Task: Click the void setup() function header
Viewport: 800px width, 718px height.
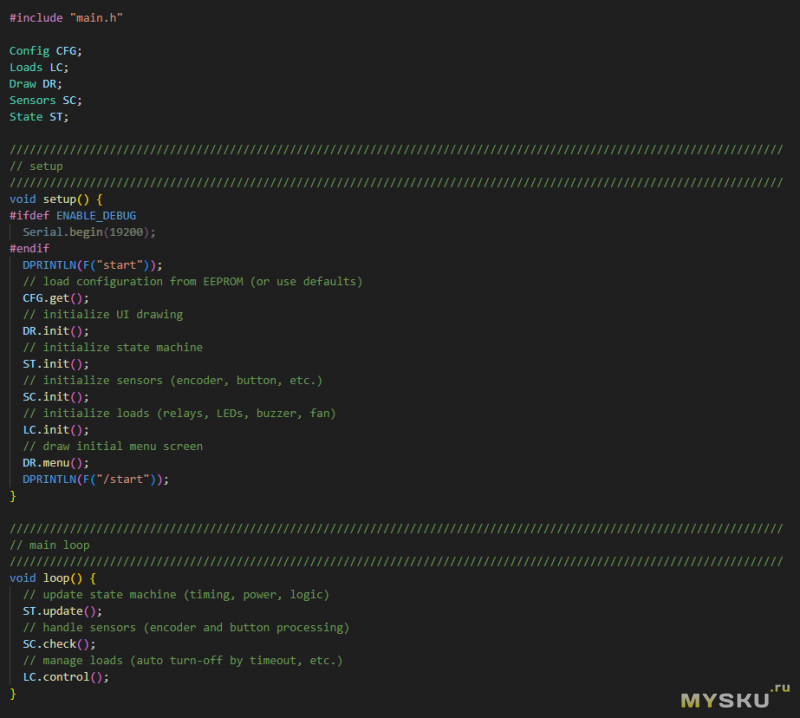Action: point(53,199)
